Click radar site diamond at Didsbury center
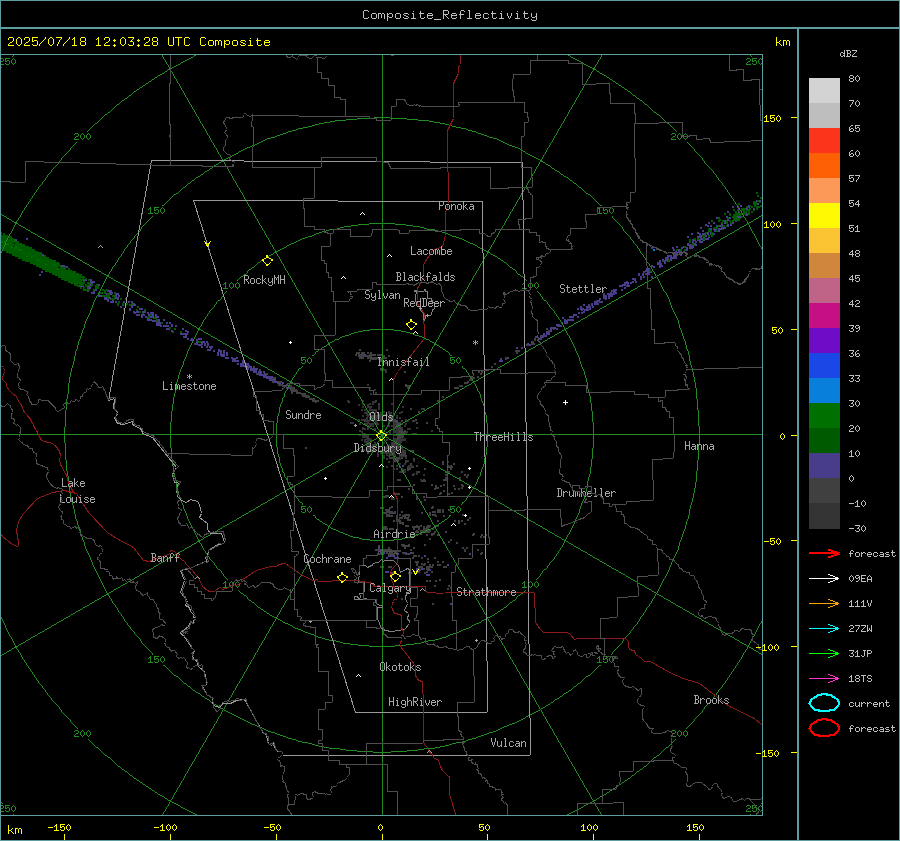Screen dimensions: 900x841 click(381, 436)
